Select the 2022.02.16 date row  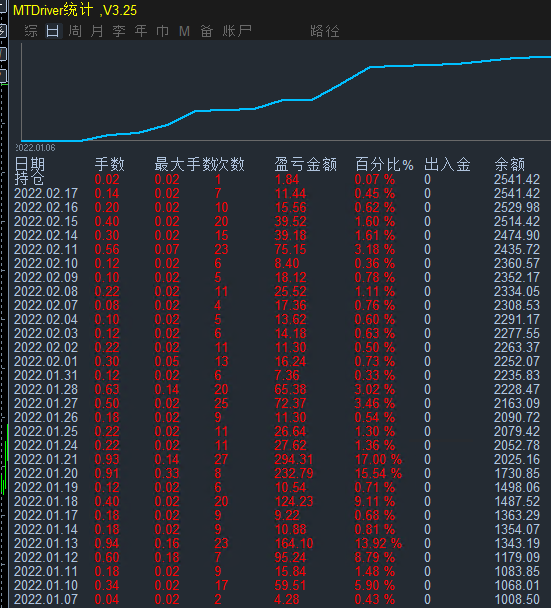point(46,207)
